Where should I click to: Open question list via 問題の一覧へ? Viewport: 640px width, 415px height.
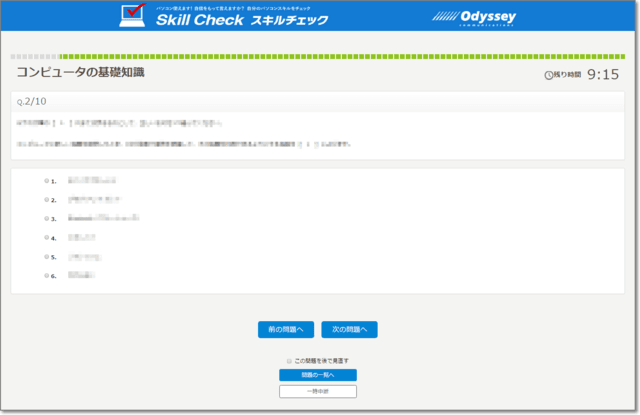318,375
